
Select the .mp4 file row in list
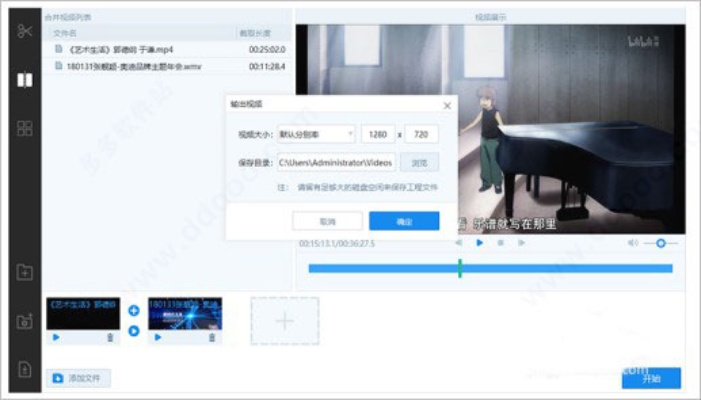pos(168,49)
